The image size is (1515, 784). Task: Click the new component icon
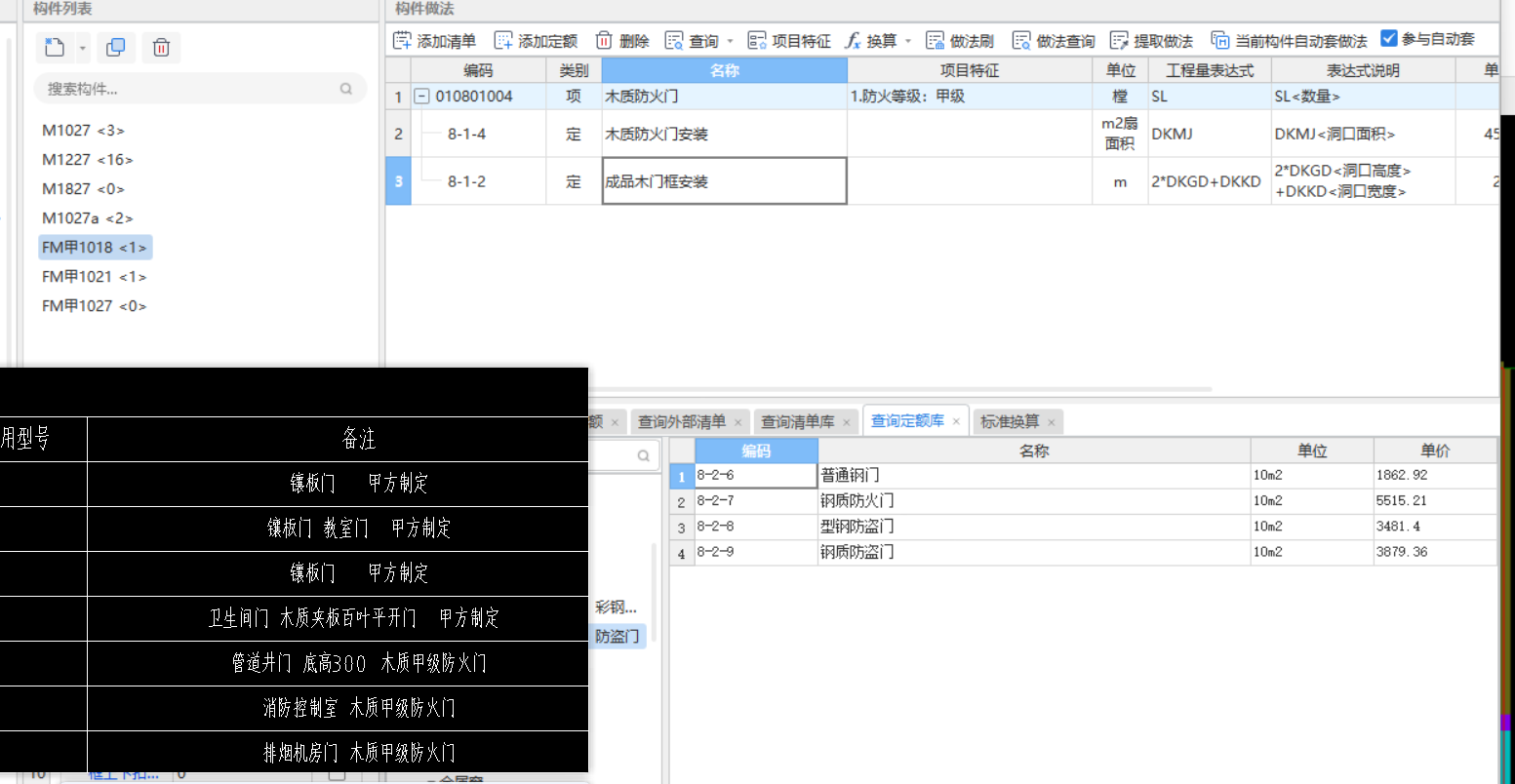pos(56,48)
